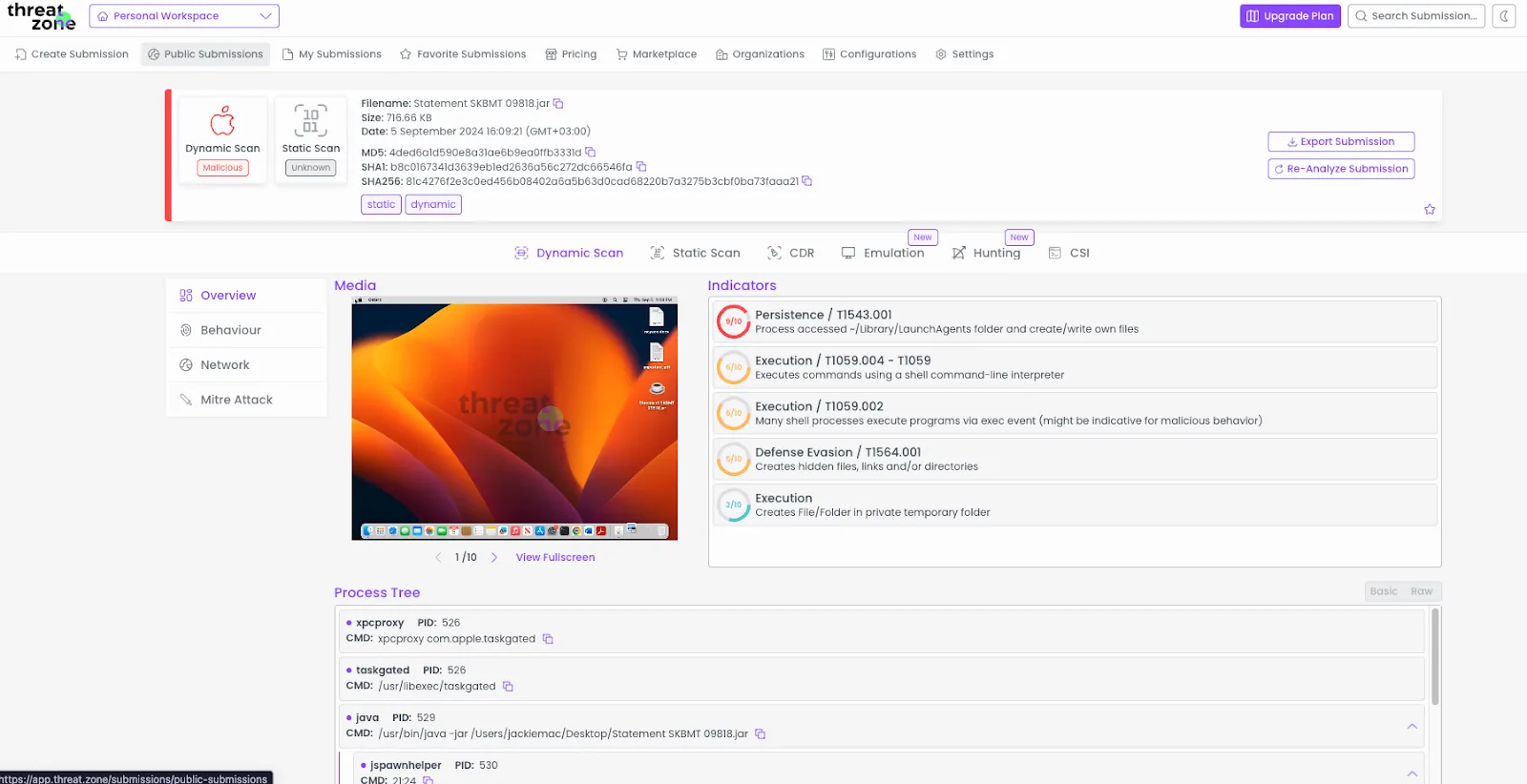
Task: Open Organizations page
Action: point(760,54)
